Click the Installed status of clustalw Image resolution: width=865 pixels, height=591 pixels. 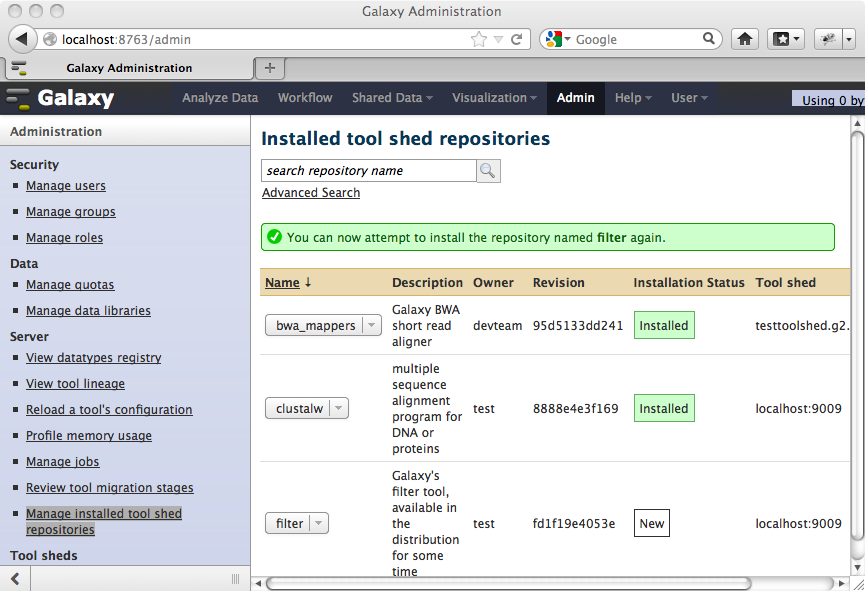pyautogui.click(x=664, y=408)
